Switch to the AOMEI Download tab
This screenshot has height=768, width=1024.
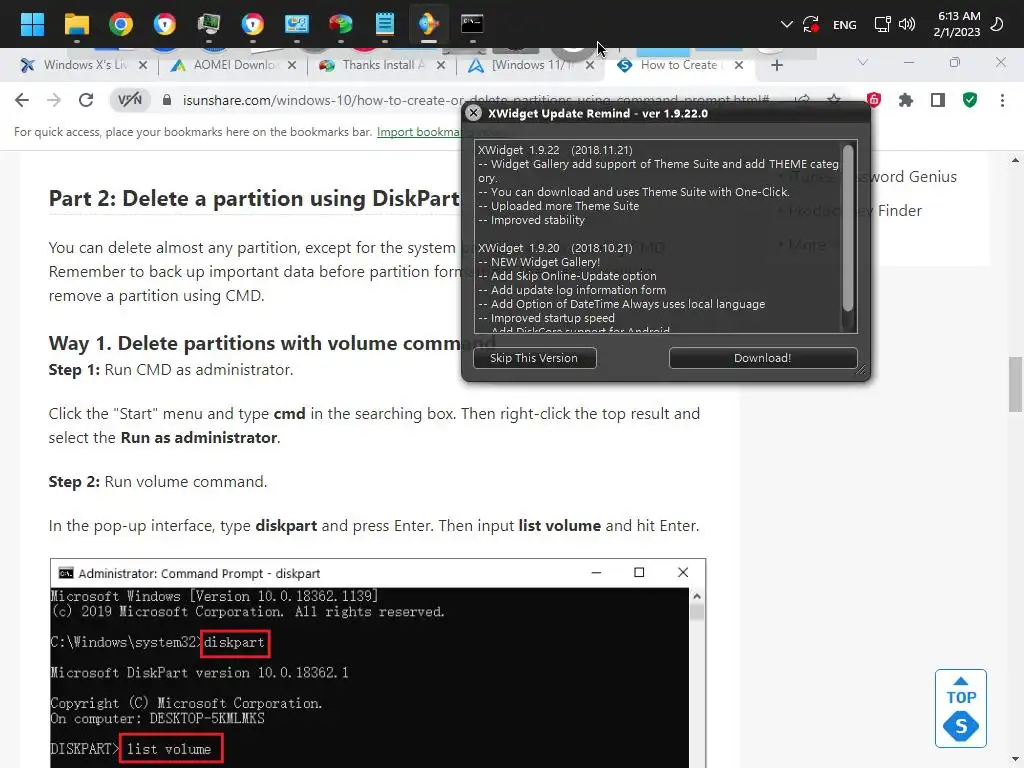tap(233, 65)
